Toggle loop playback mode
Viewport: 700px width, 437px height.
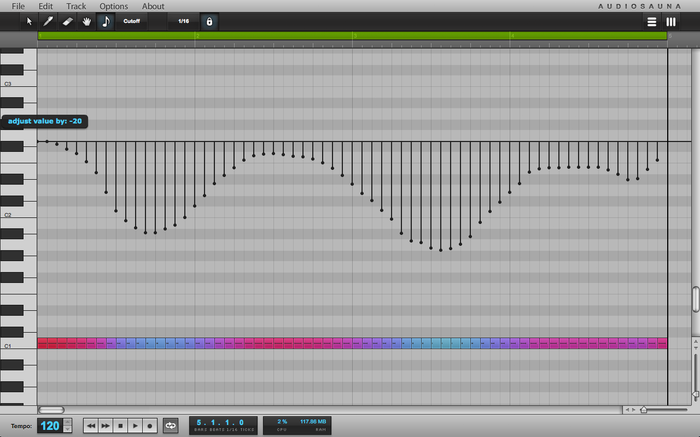pyautogui.click(x=170, y=425)
